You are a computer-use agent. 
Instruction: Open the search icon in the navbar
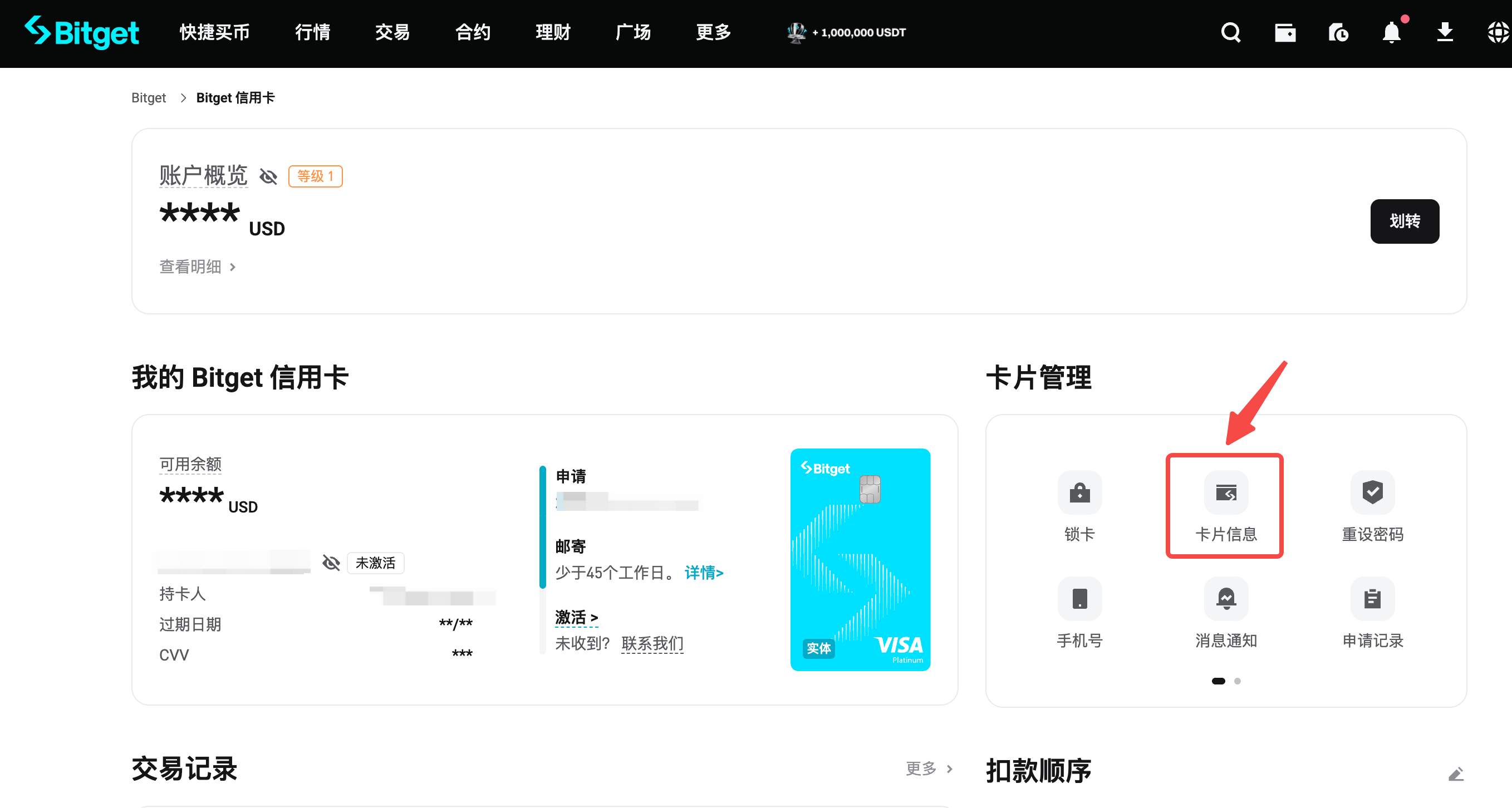click(x=1231, y=33)
